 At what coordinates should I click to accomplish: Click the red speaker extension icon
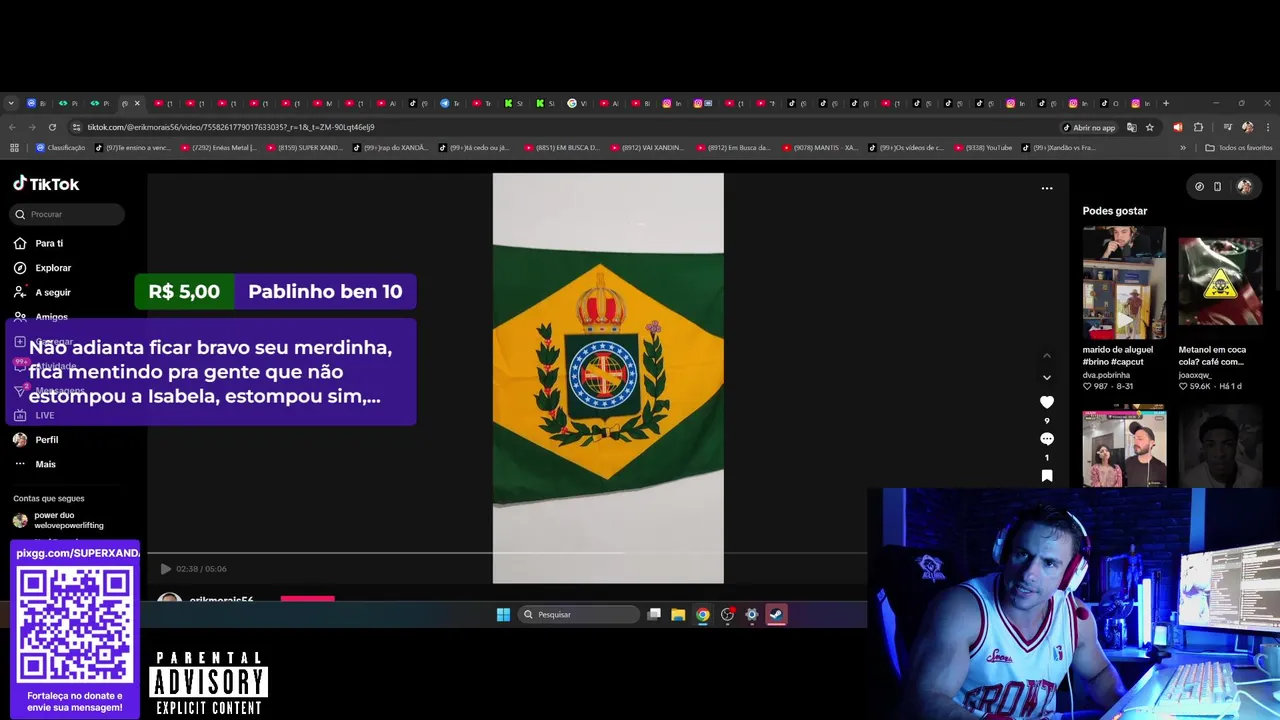[x=1177, y=127]
